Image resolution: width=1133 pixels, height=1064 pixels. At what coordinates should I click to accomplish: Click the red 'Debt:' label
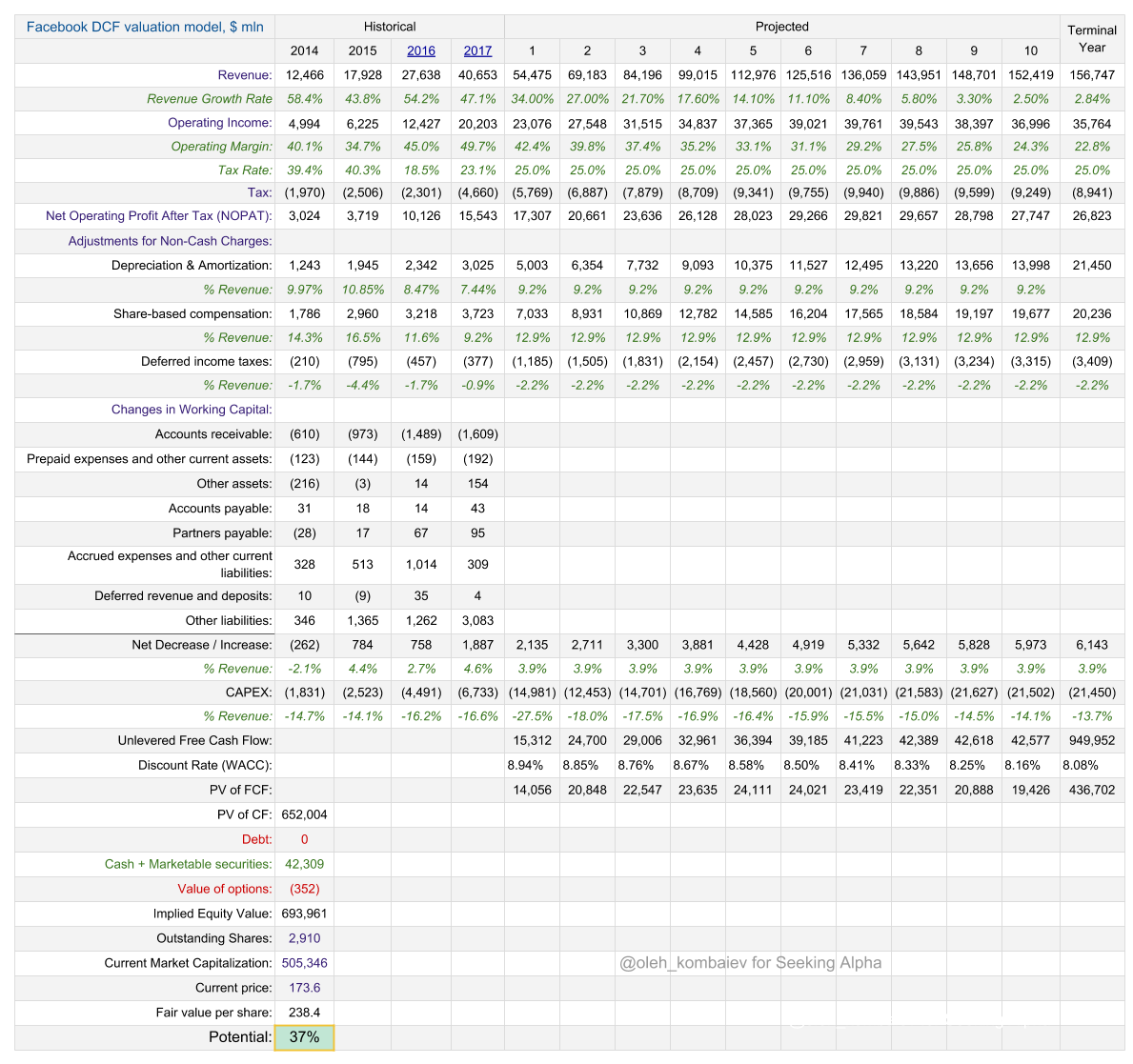(257, 840)
